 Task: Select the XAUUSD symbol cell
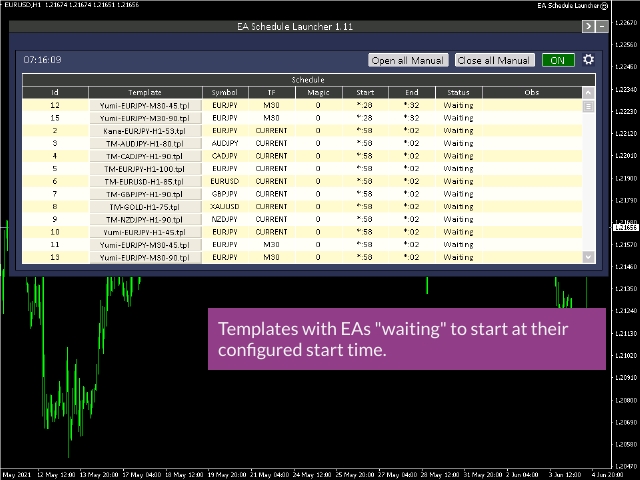[x=225, y=207]
